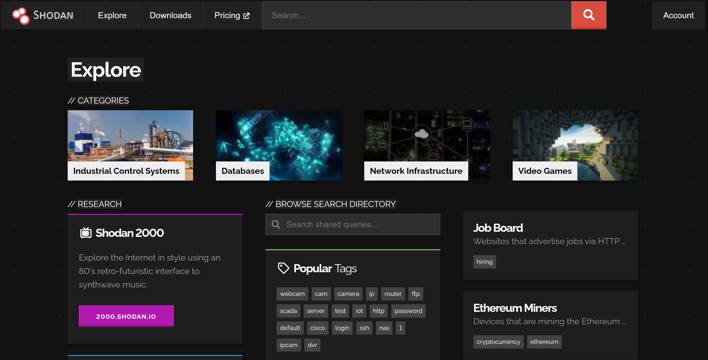Screen dimensions: 708x360
Task: Select the ipcam tag
Action: point(289,346)
